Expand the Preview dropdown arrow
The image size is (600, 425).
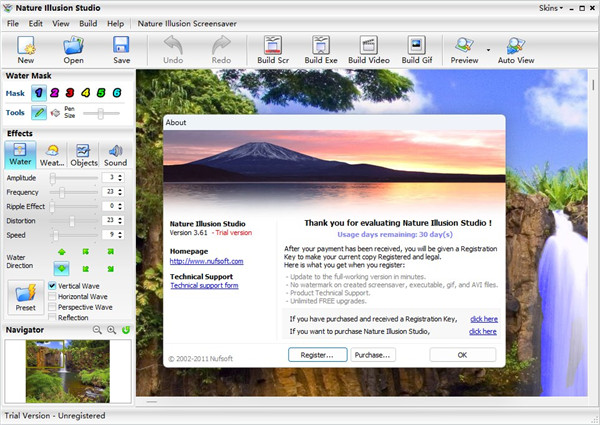488,48
